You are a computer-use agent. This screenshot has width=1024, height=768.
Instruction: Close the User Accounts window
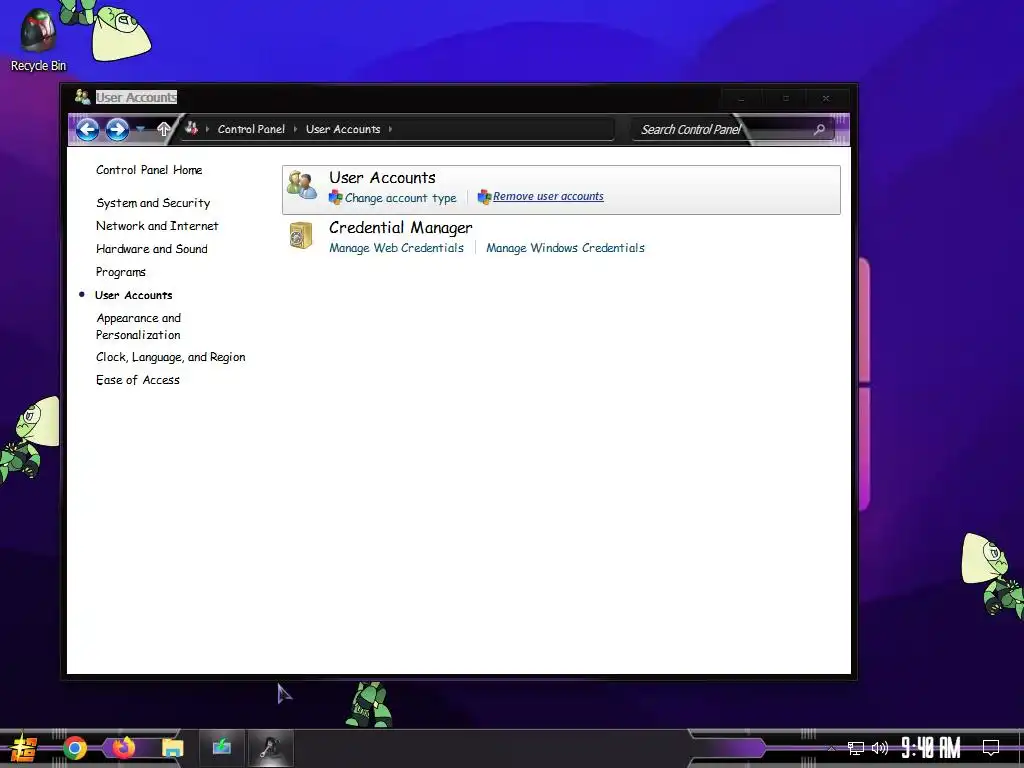(826, 99)
